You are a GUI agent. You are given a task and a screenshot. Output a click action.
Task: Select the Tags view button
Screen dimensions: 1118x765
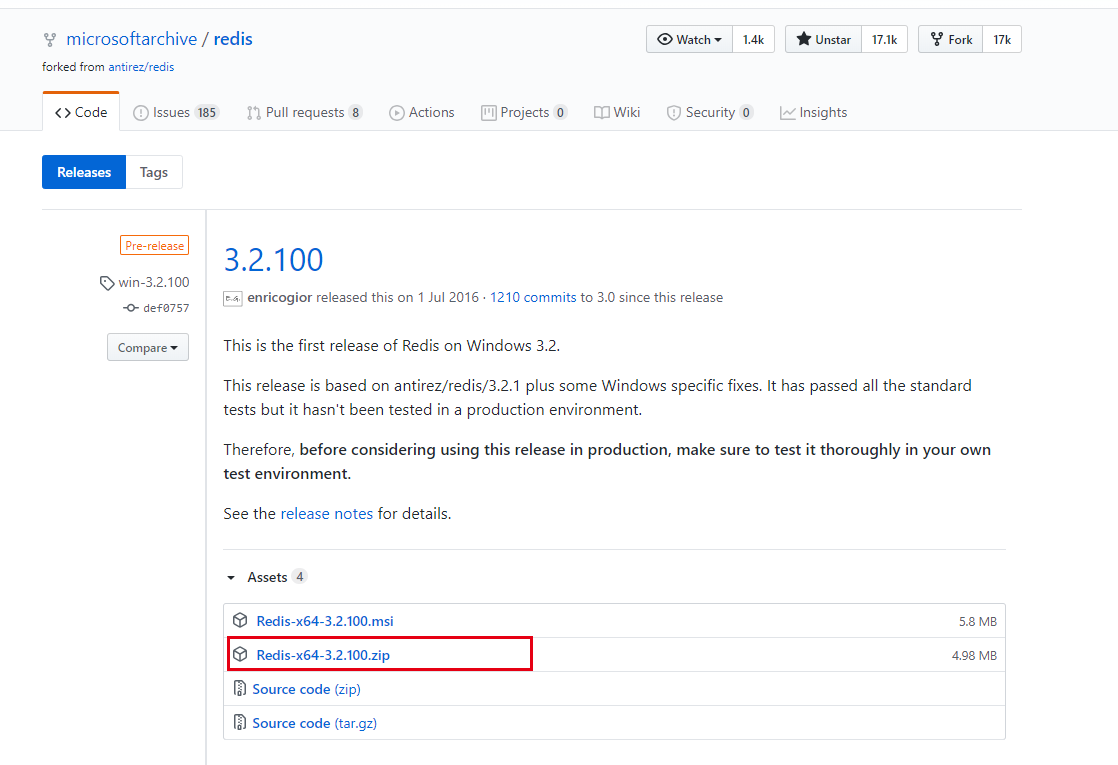154,172
